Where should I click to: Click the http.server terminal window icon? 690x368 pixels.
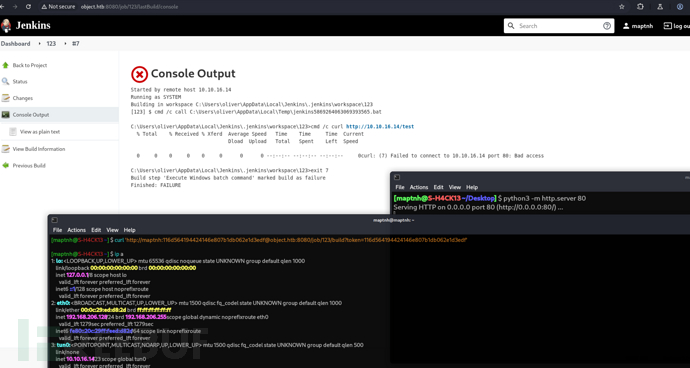(396, 177)
